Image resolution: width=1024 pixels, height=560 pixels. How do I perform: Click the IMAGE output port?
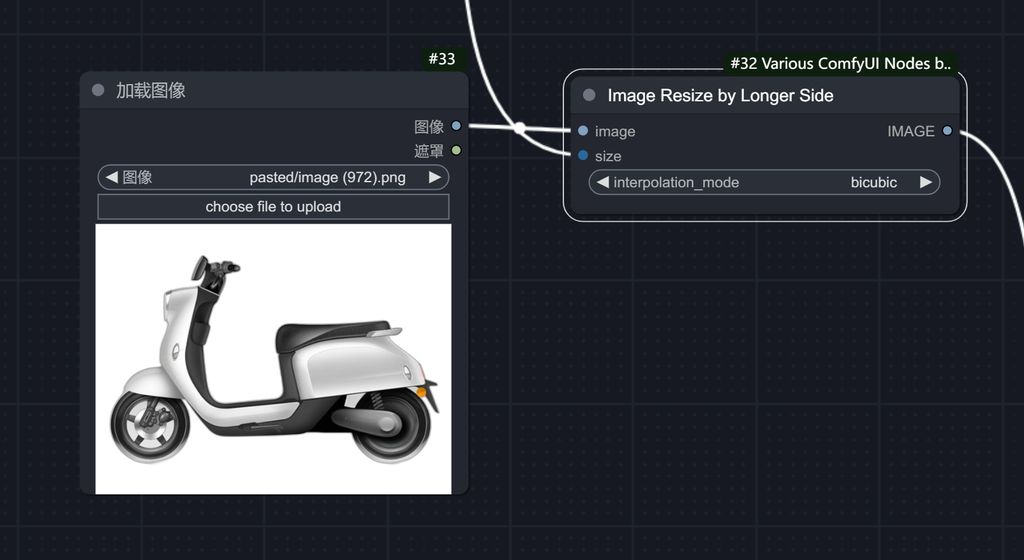click(947, 131)
